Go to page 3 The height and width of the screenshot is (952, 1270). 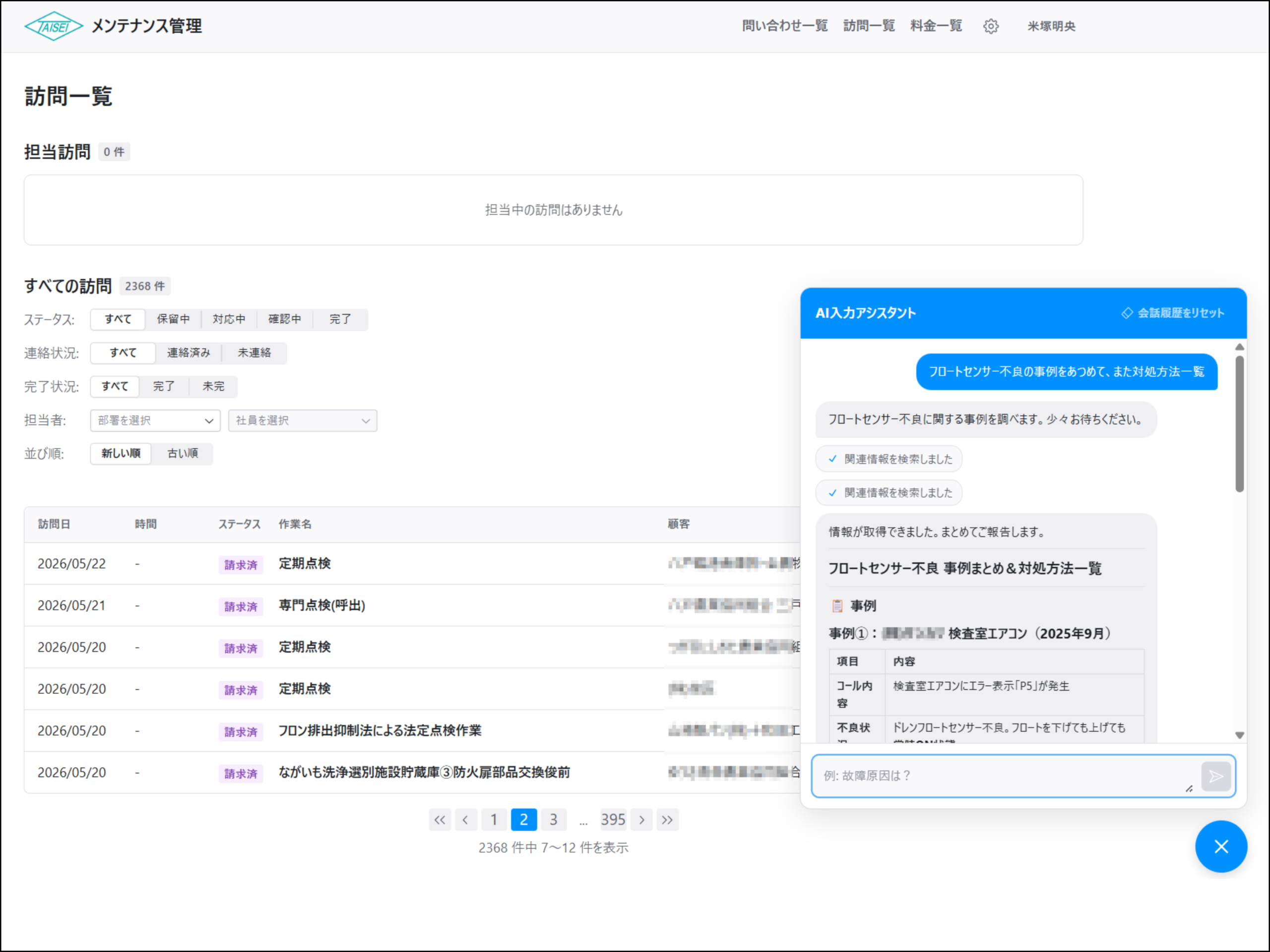tap(554, 820)
